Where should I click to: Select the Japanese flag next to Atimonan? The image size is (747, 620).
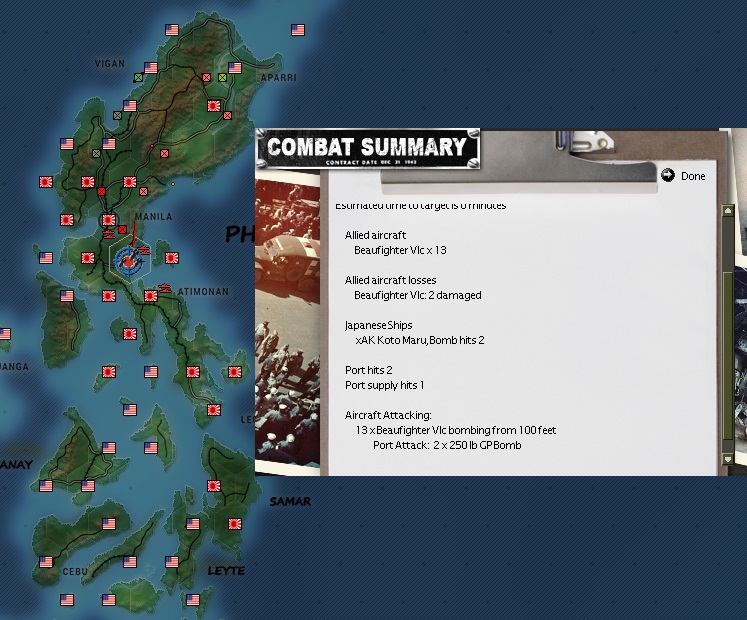pos(151,296)
